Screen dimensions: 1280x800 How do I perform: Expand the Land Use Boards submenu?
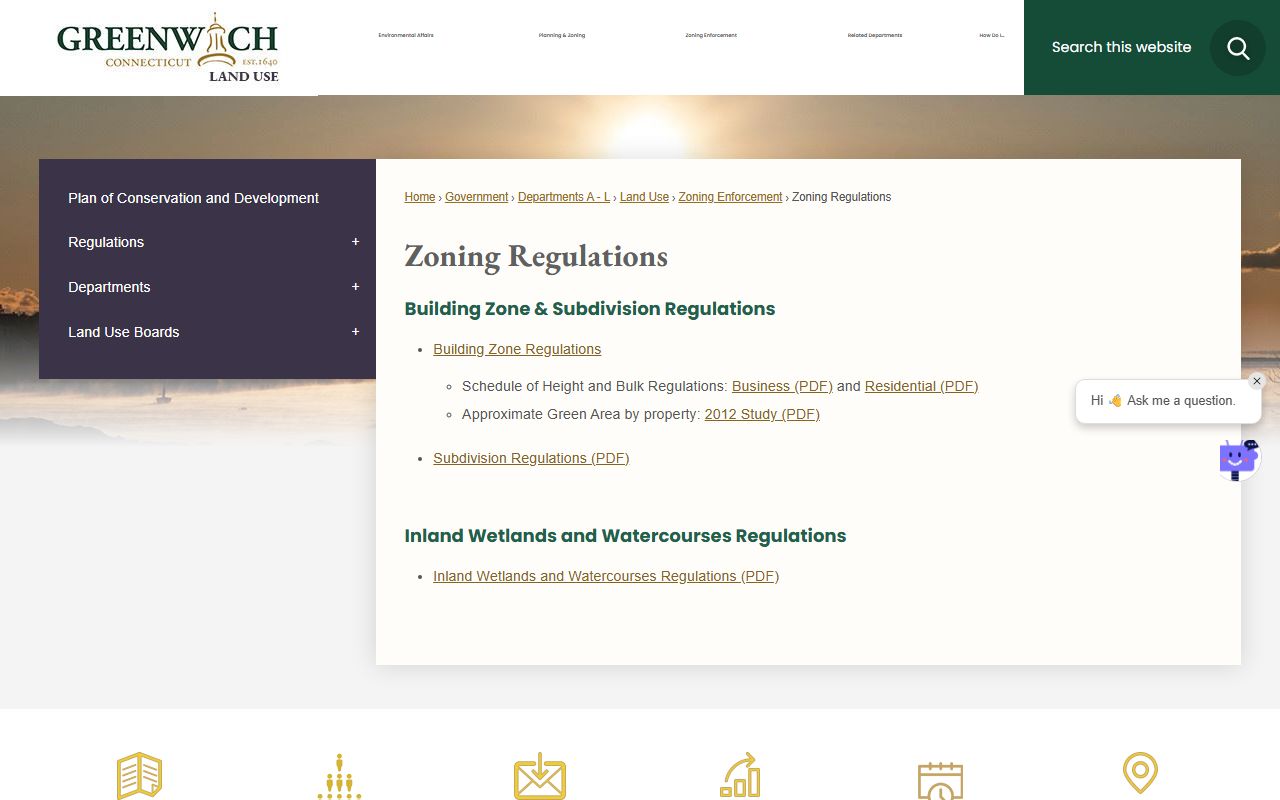pyautogui.click(x=355, y=332)
